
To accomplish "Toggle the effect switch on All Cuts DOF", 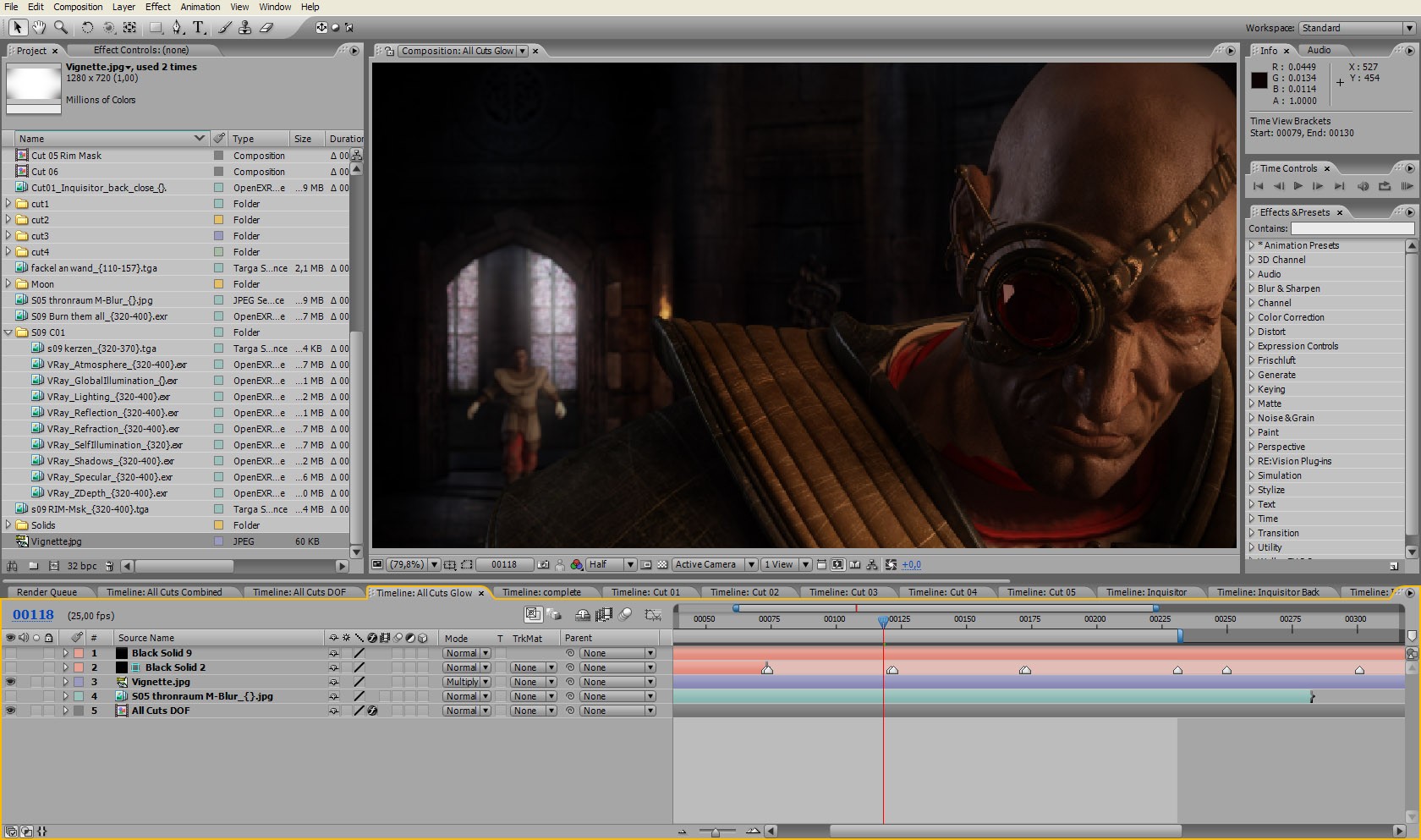I will [x=372, y=711].
